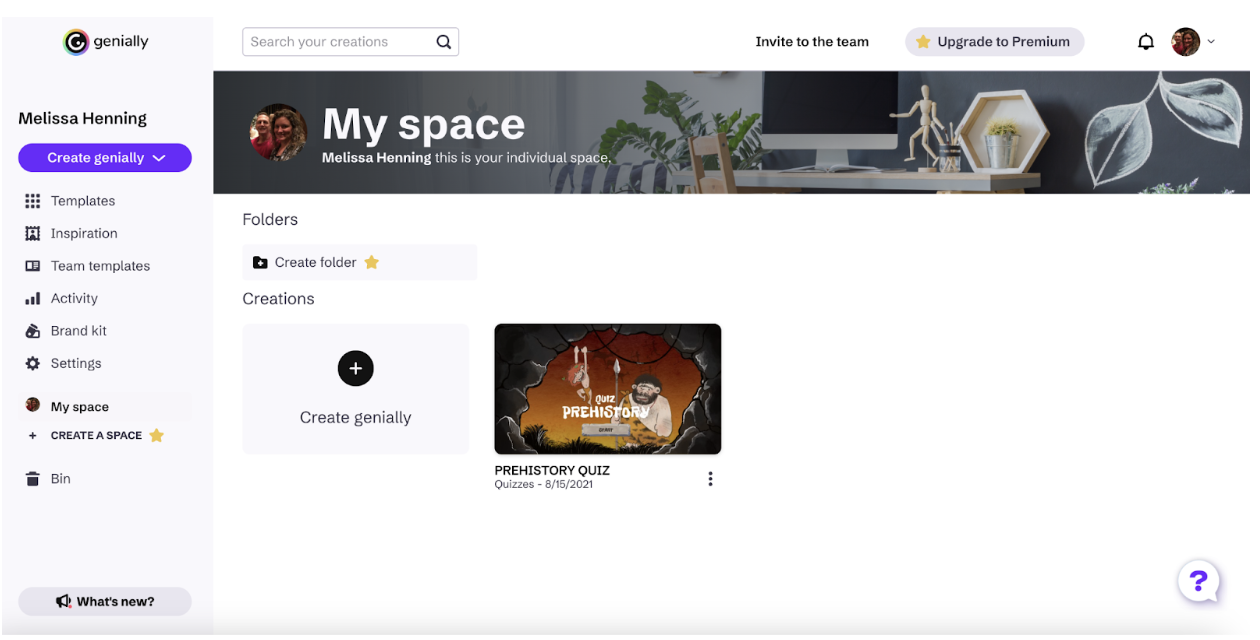Viewport: 1260px width, 640px height.
Task: Click the black plus circle icon
Action: coord(356,368)
